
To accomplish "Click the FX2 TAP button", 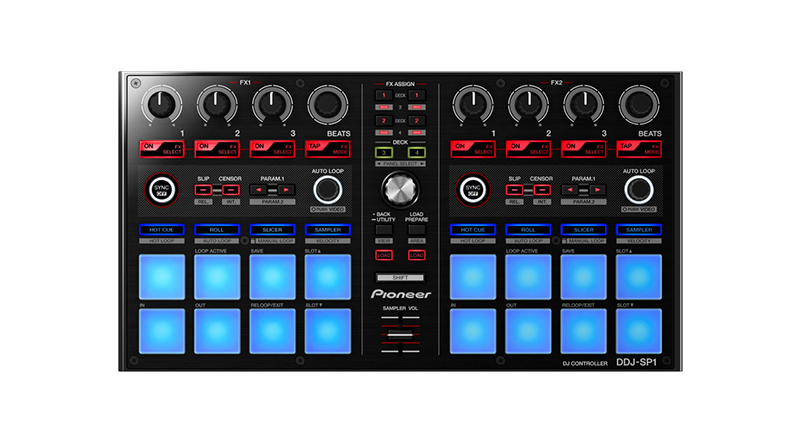I will (x=639, y=149).
